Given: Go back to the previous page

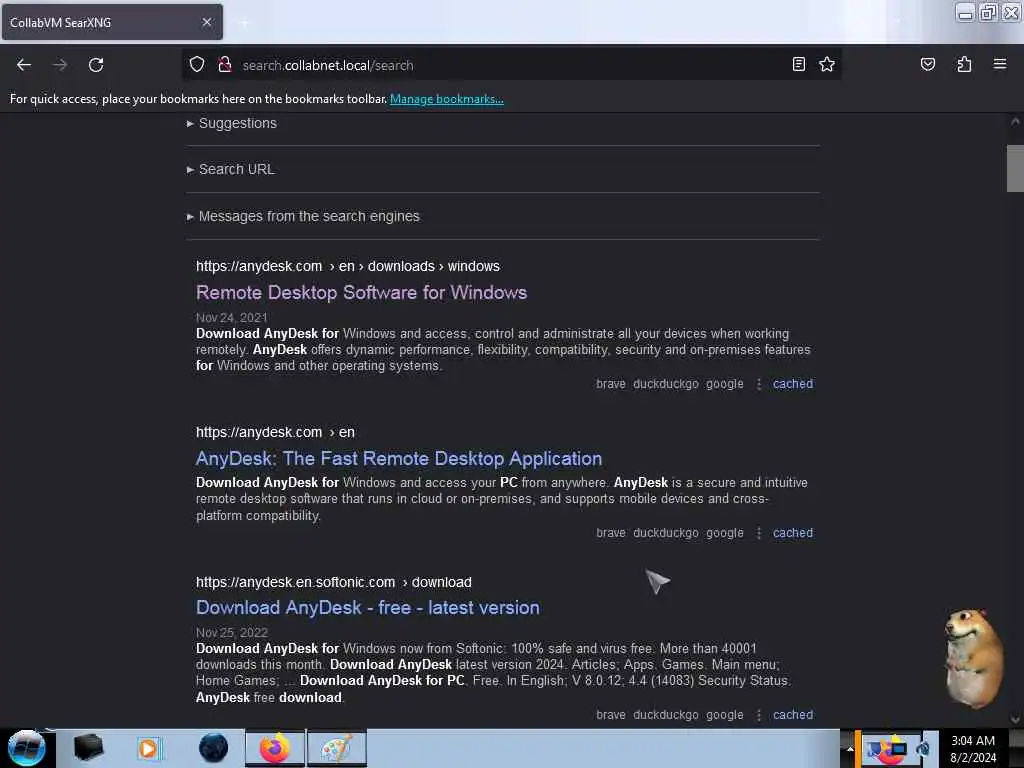Looking at the screenshot, I should pyautogui.click(x=24, y=65).
